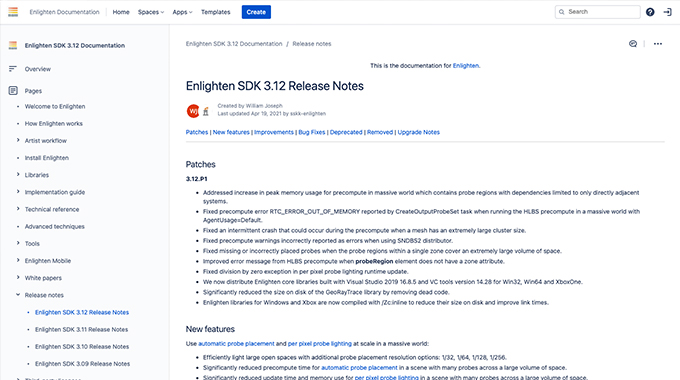The image size is (680, 380).
Task: Click breadcrumb Enlighten SDK 3.12 Documentation
Action: 234,44
